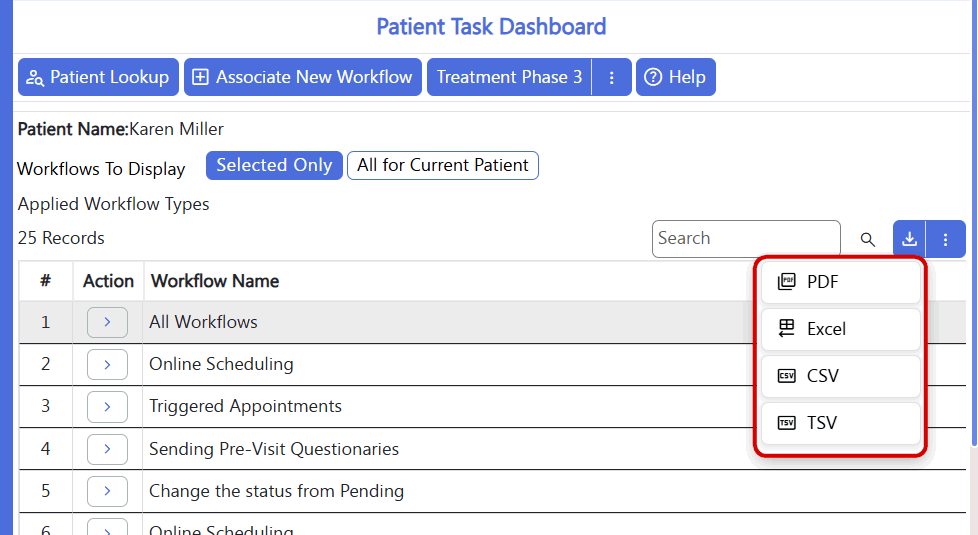Click Associate New Workflow button
Screen dimensions: 978x535
(x=303, y=77)
